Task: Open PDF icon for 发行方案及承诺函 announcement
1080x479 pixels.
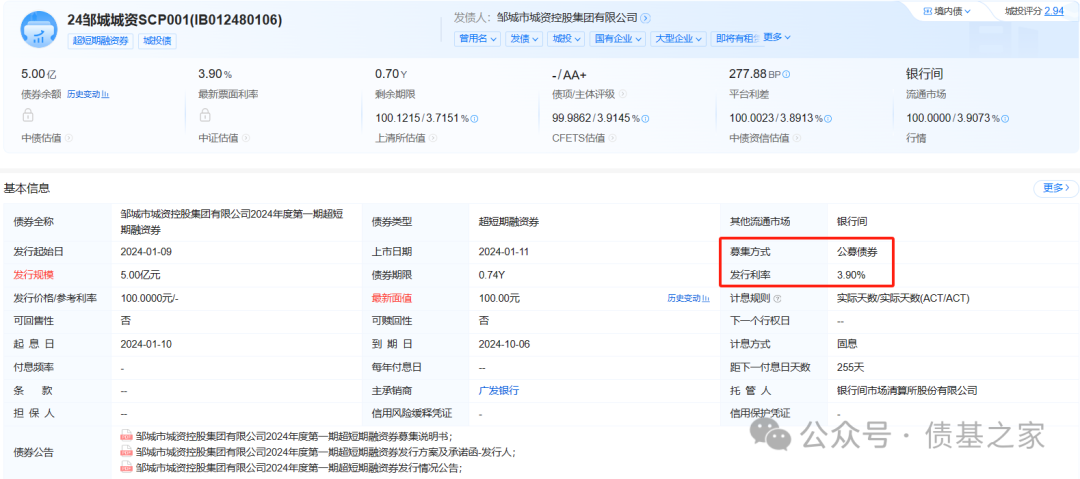Action: (x=126, y=451)
